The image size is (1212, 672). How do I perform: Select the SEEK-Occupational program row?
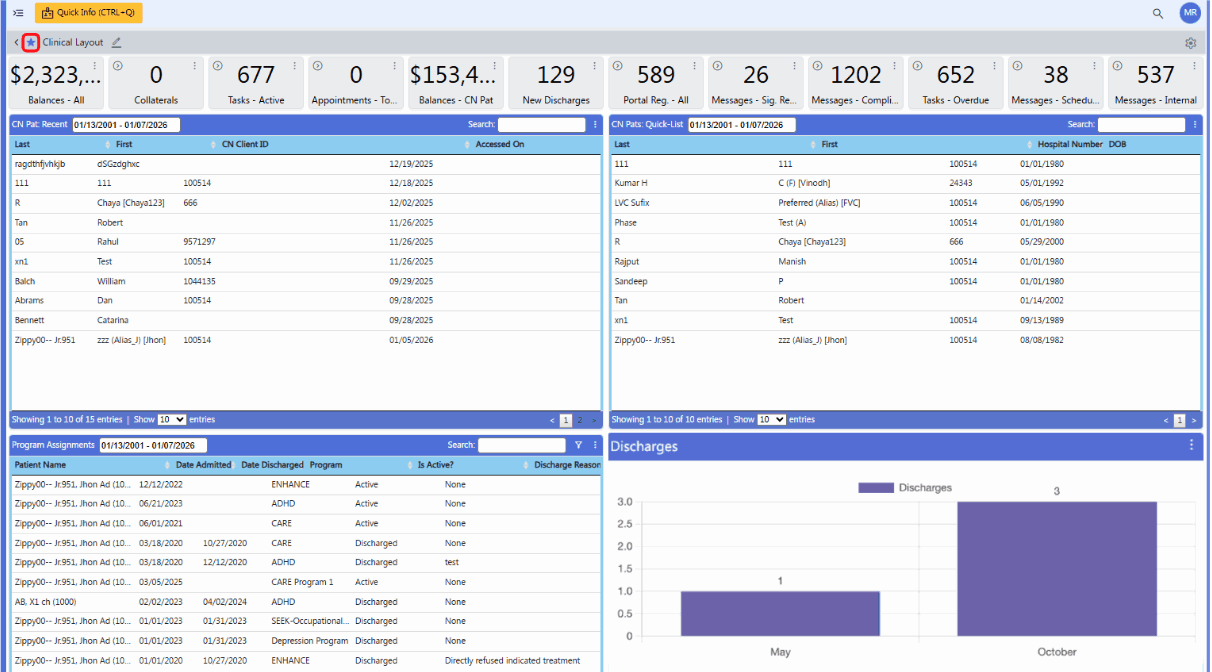[x=306, y=621]
